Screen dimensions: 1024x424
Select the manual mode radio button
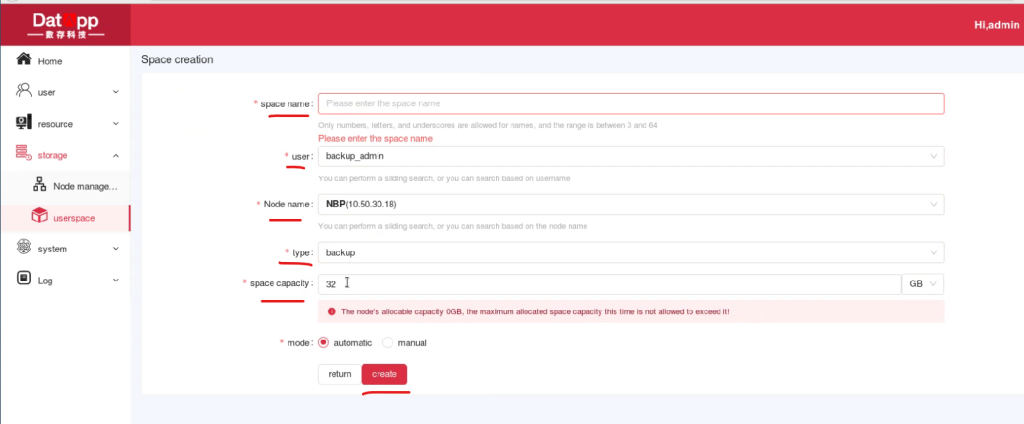[388, 342]
